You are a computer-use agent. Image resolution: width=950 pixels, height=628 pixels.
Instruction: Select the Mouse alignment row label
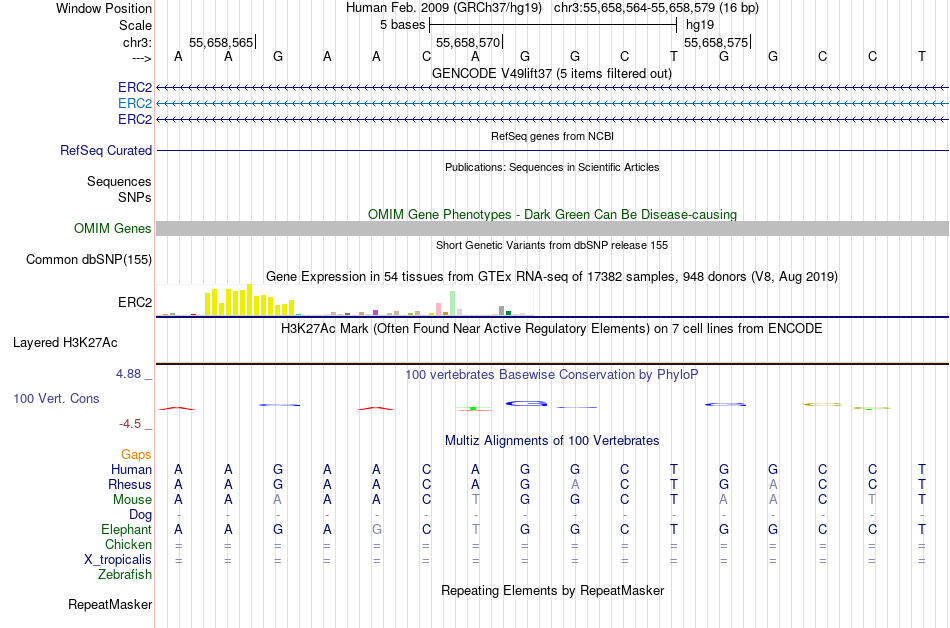[x=132, y=500]
